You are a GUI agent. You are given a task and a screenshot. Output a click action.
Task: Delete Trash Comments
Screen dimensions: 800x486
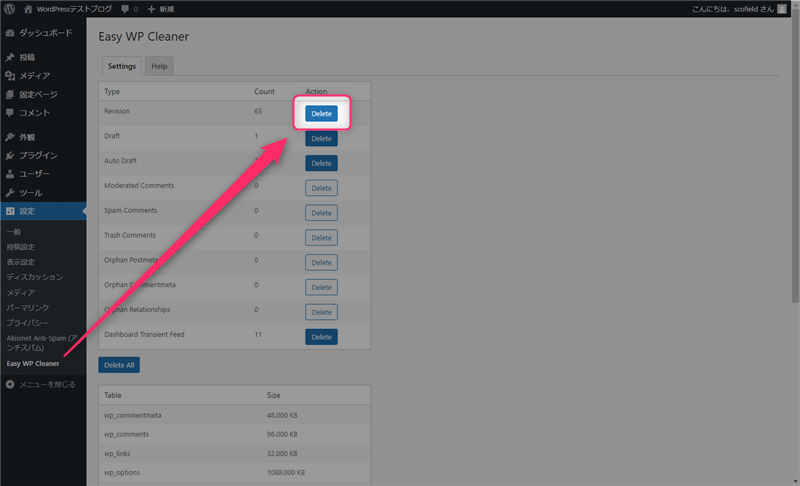tap(321, 238)
